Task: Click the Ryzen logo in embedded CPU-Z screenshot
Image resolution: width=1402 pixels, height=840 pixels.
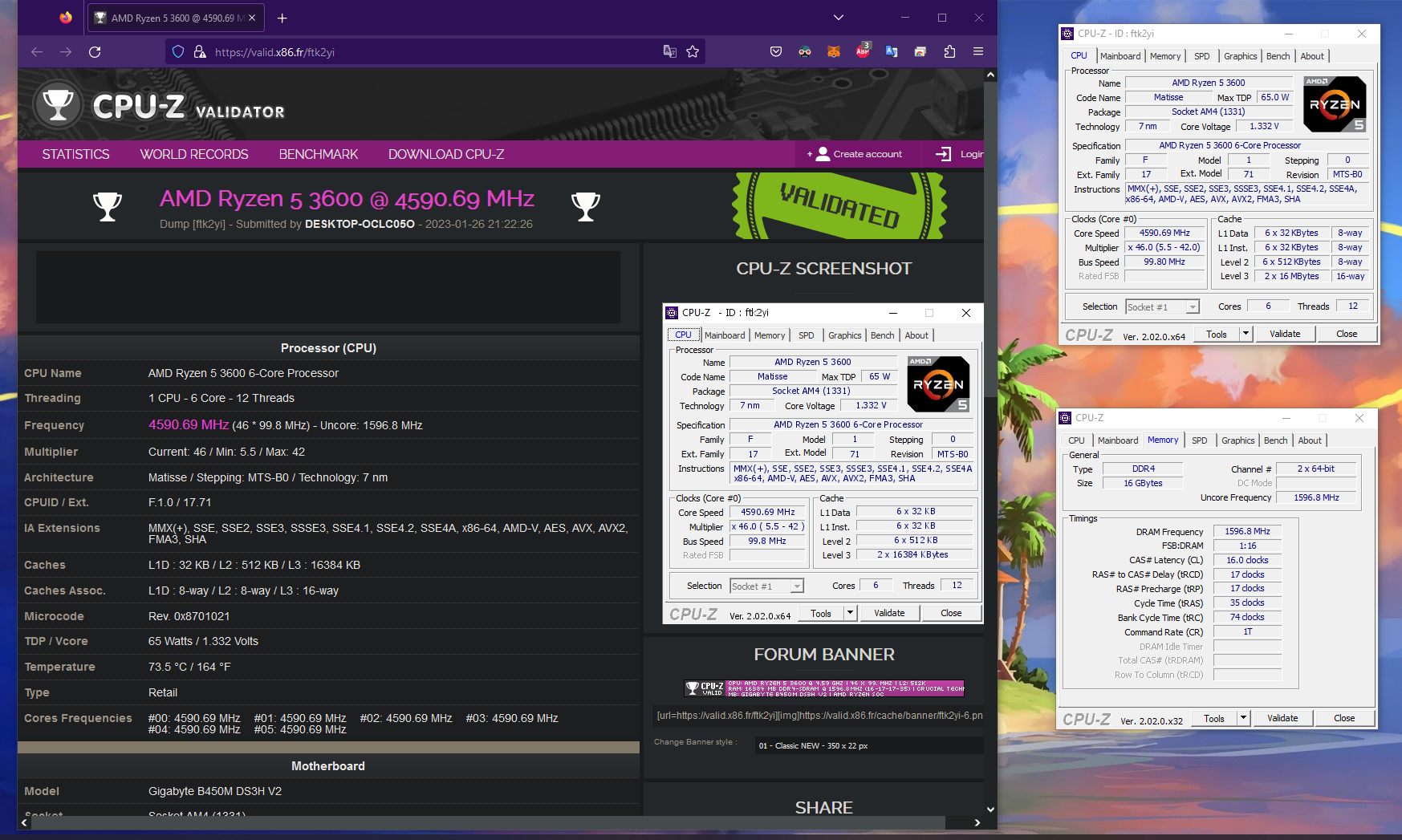Action: (938, 384)
